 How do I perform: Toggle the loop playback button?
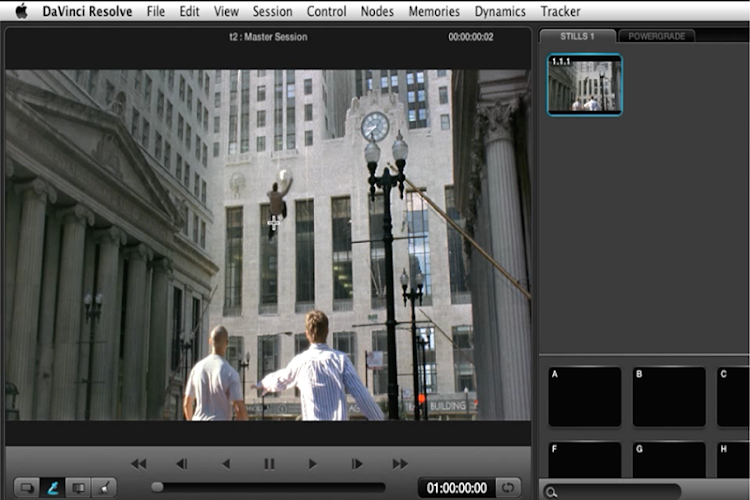[510, 487]
